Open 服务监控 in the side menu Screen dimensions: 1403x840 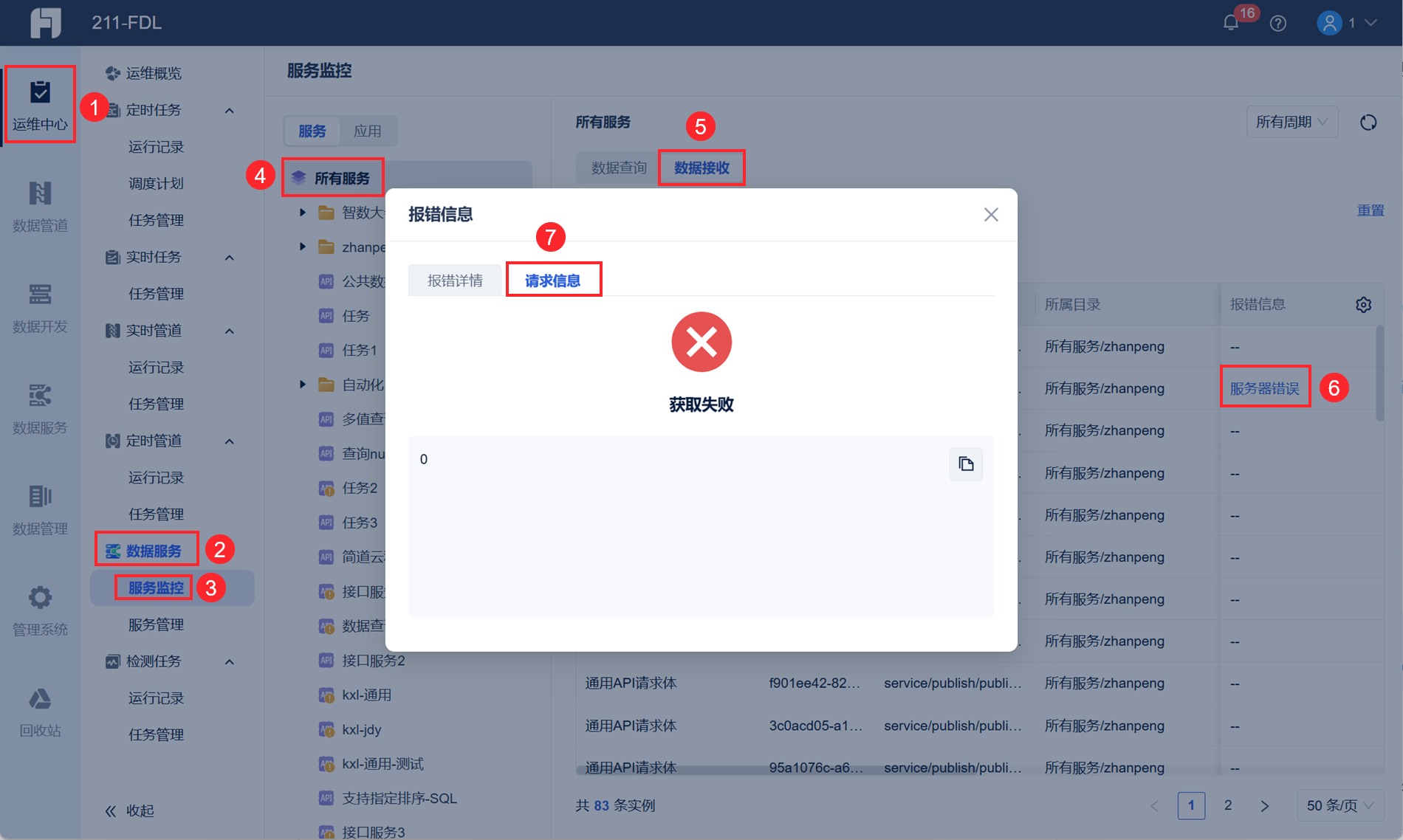[172, 588]
